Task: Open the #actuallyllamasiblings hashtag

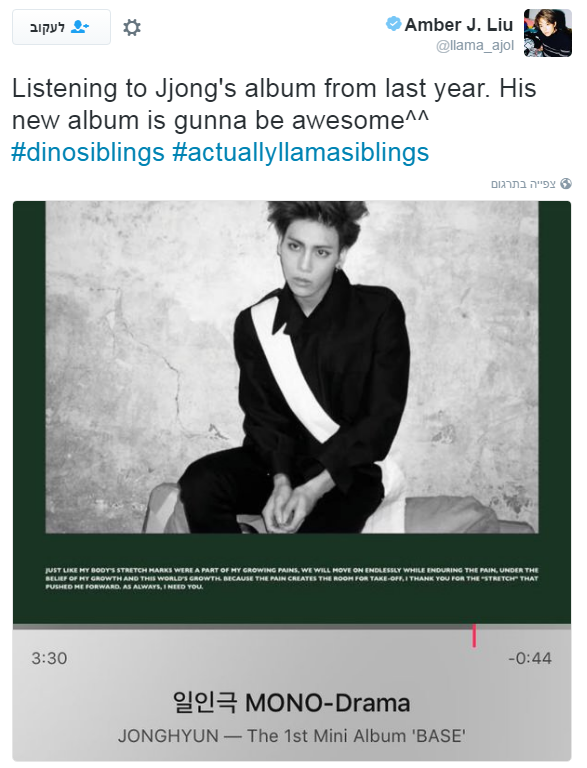Action: tap(300, 152)
